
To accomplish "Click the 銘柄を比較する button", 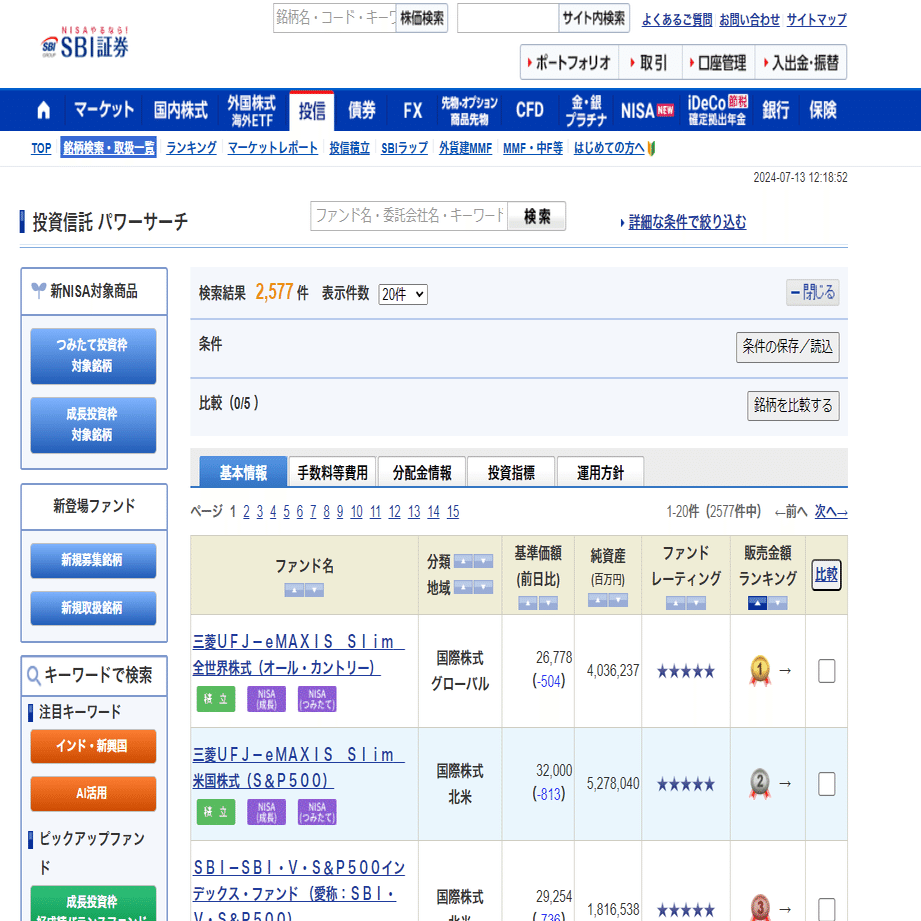I will coord(793,405).
